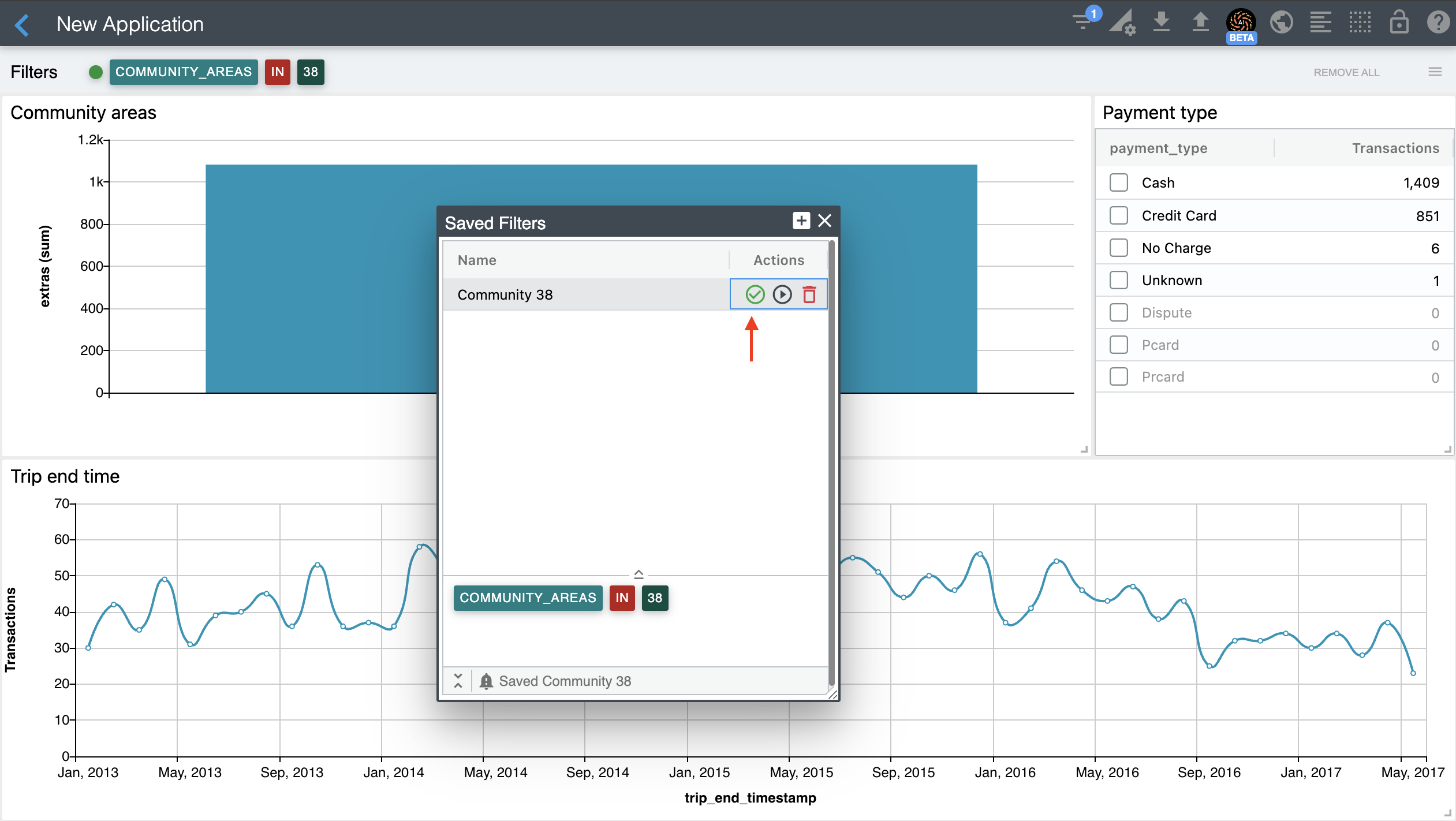The height and width of the screenshot is (821, 1456).
Task: Click the globe icon in header
Action: (x=1281, y=23)
